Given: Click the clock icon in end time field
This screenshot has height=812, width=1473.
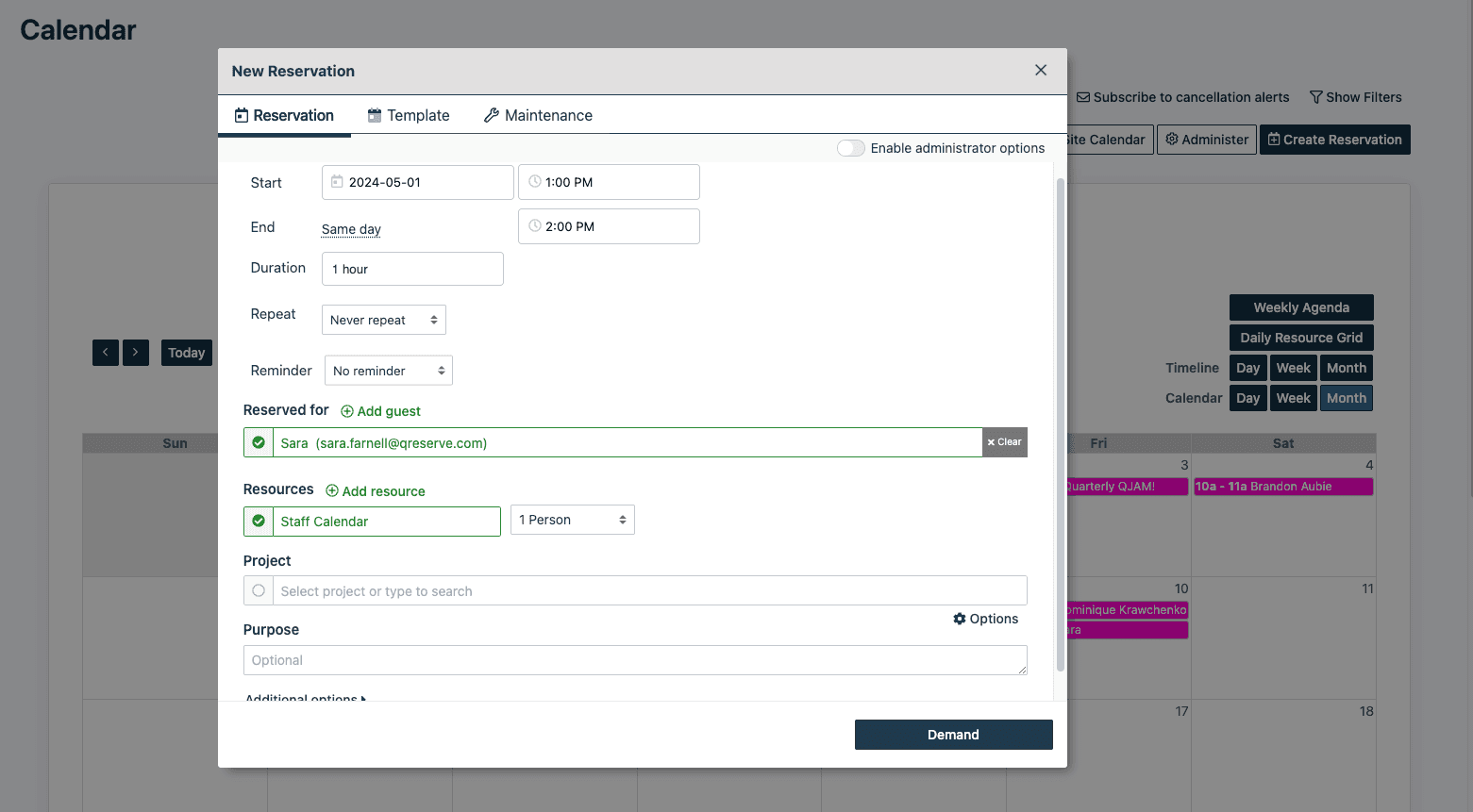Looking at the screenshot, I should click(x=535, y=226).
